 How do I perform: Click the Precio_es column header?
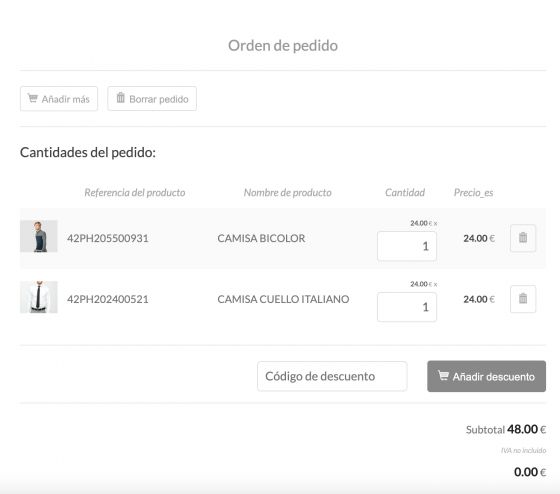point(474,193)
